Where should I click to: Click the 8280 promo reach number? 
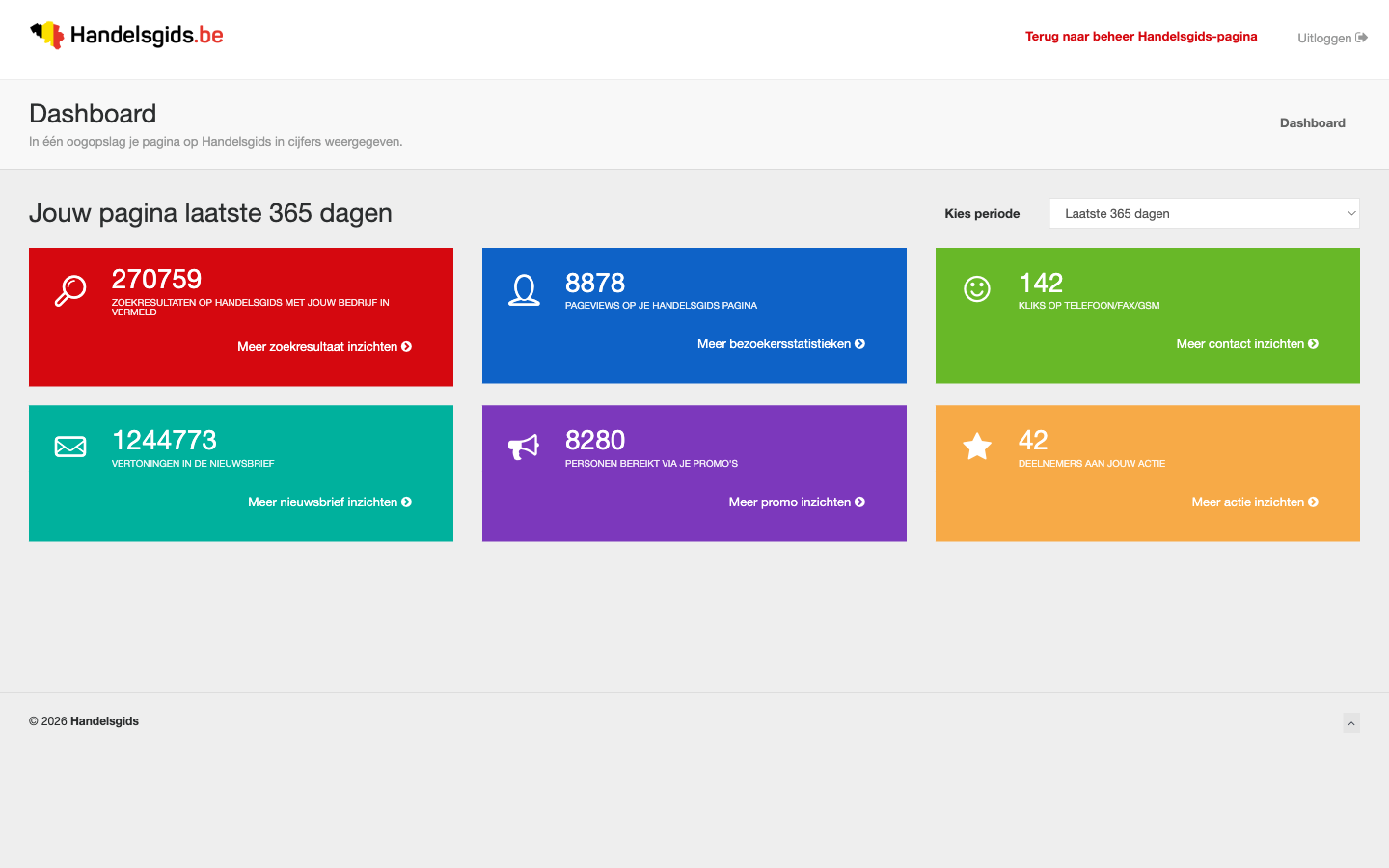pyautogui.click(x=595, y=440)
